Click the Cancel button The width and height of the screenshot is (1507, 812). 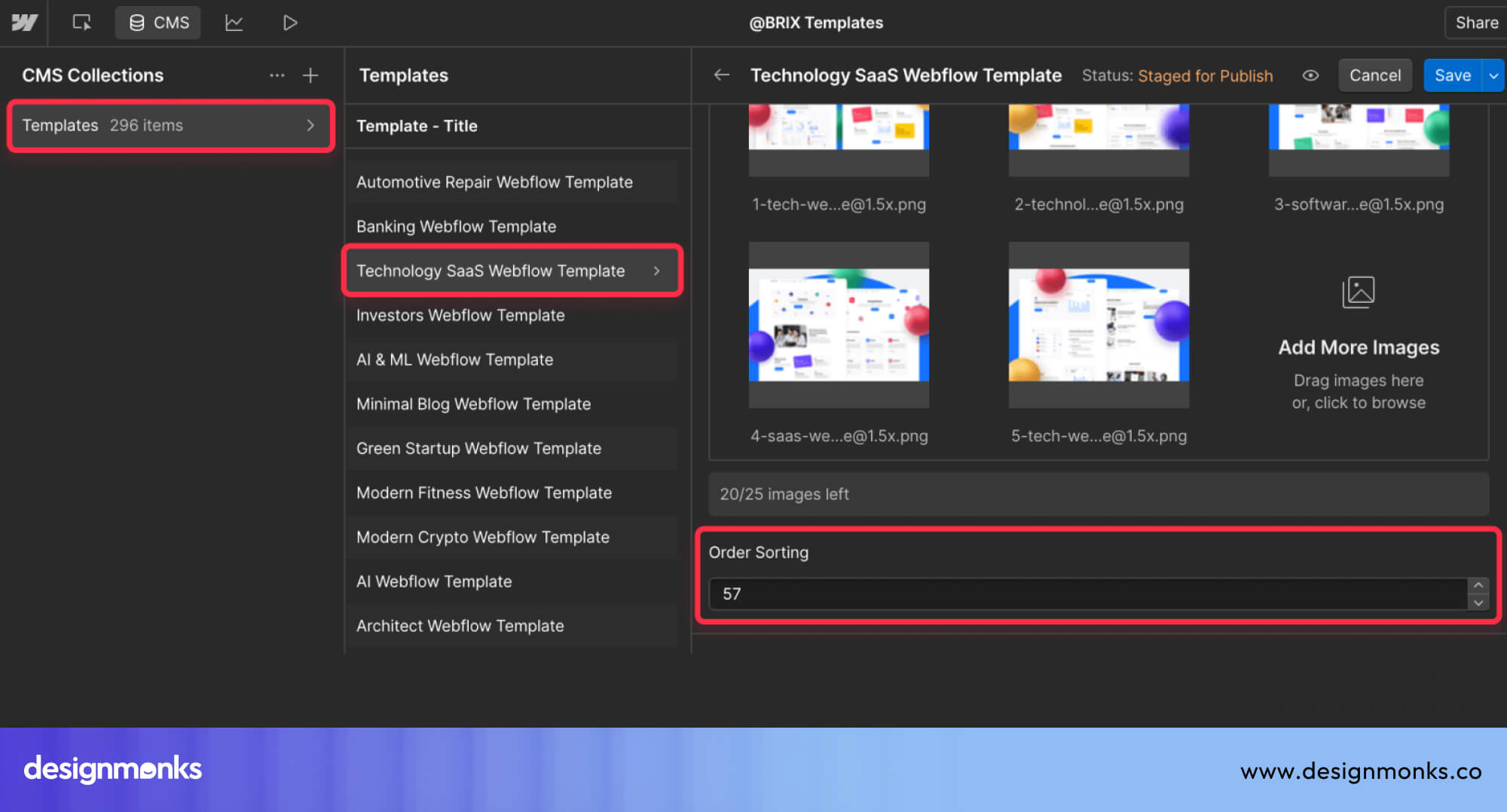pyautogui.click(x=1374, y=75)
